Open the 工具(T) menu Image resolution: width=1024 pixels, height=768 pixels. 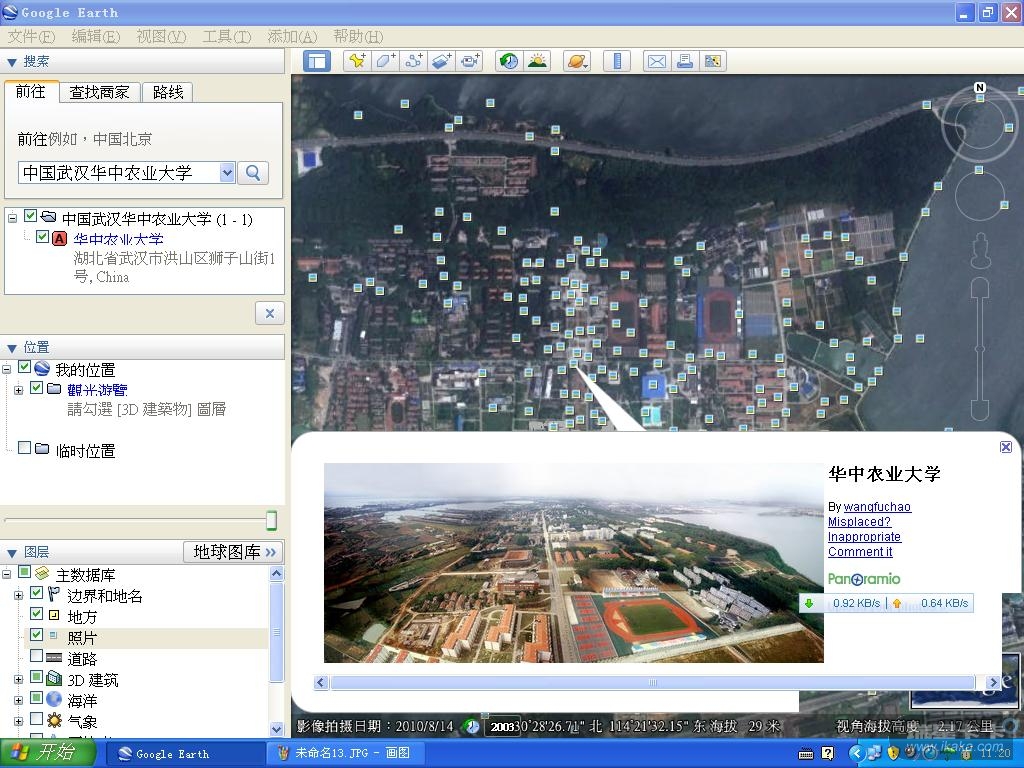click(x=226, y=36)
